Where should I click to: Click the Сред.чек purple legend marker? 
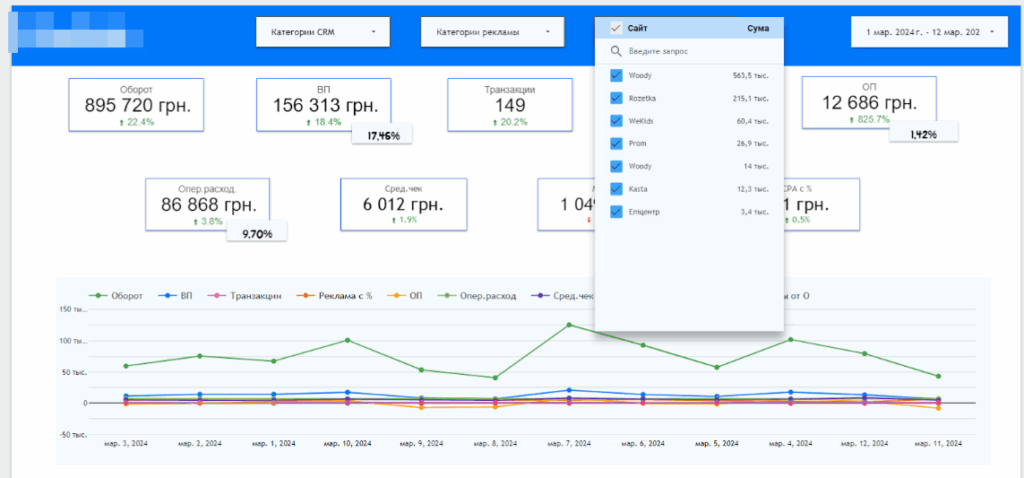pos(541,296)
